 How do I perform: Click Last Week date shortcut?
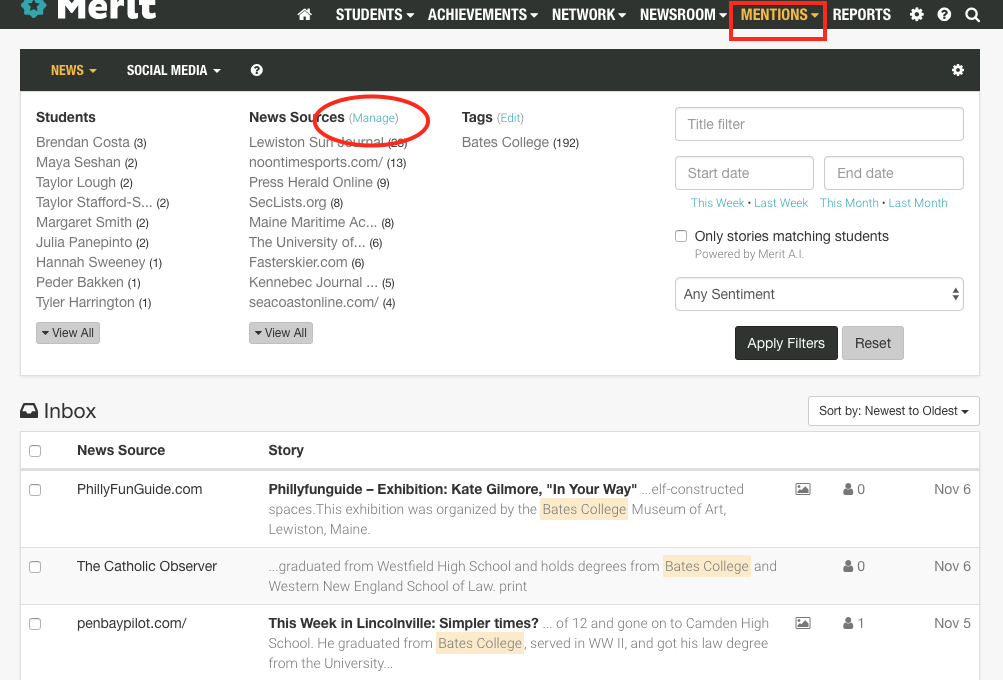(781, 203)
